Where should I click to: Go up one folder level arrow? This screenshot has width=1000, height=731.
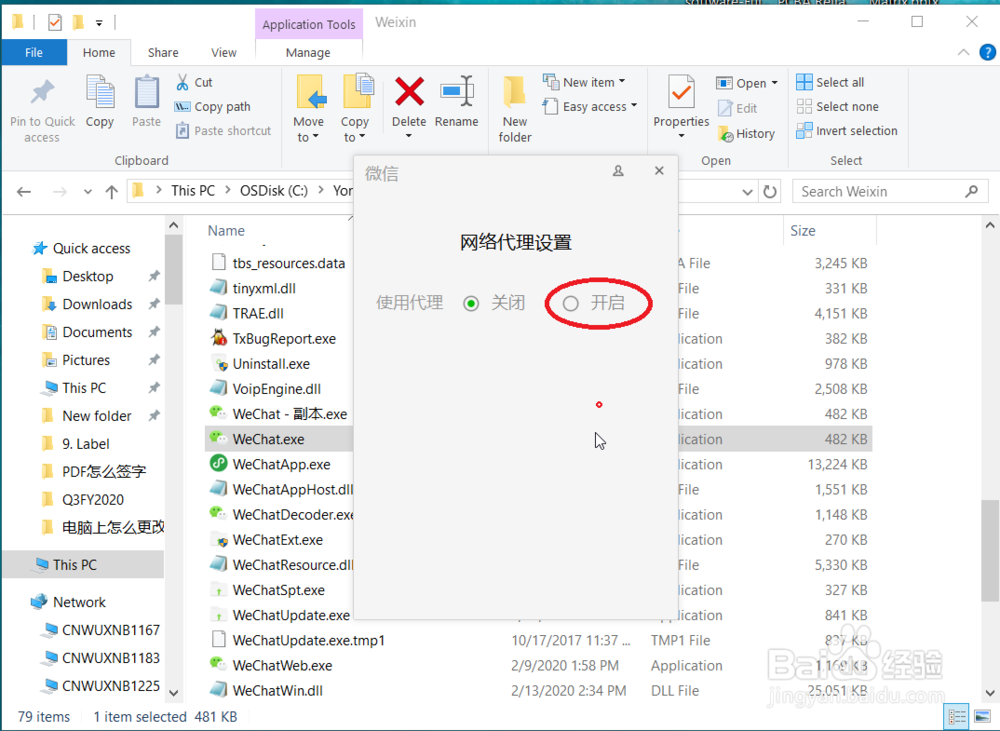click(x=112, y=191)
